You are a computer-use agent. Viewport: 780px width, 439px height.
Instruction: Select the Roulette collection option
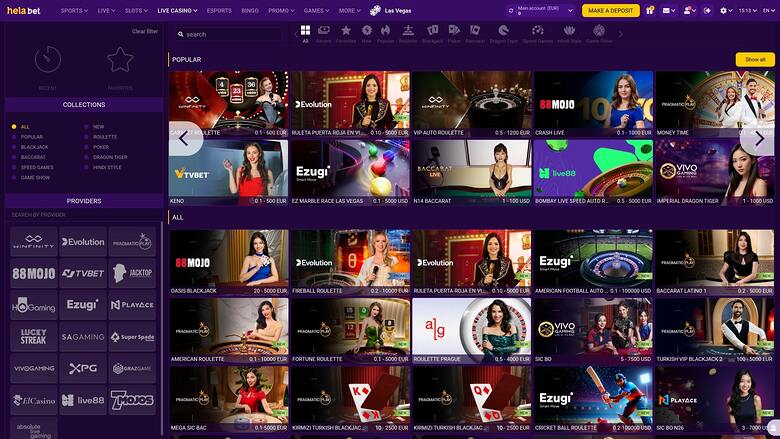click(101, 137)
